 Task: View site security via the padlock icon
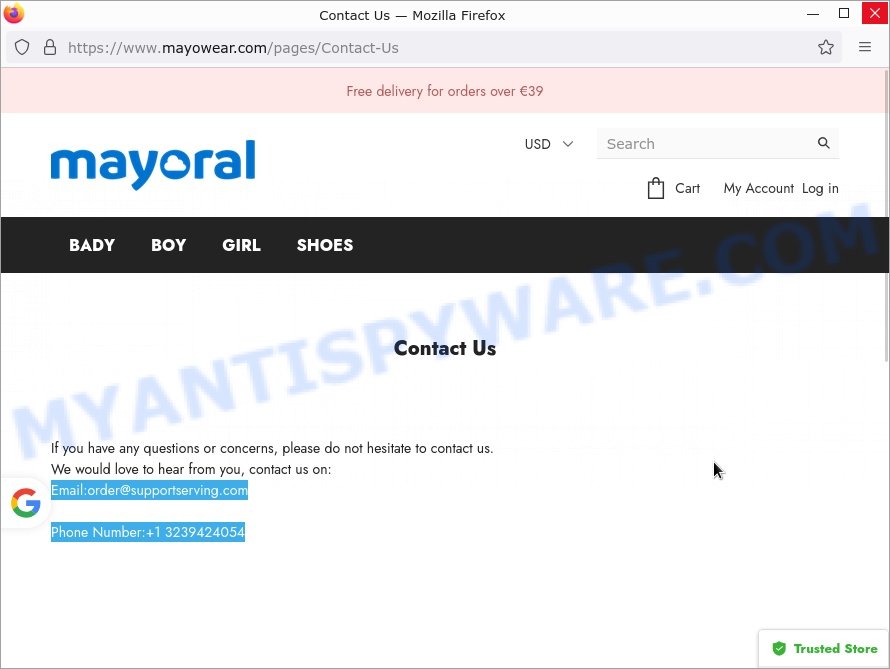click(x=50, y=47)
